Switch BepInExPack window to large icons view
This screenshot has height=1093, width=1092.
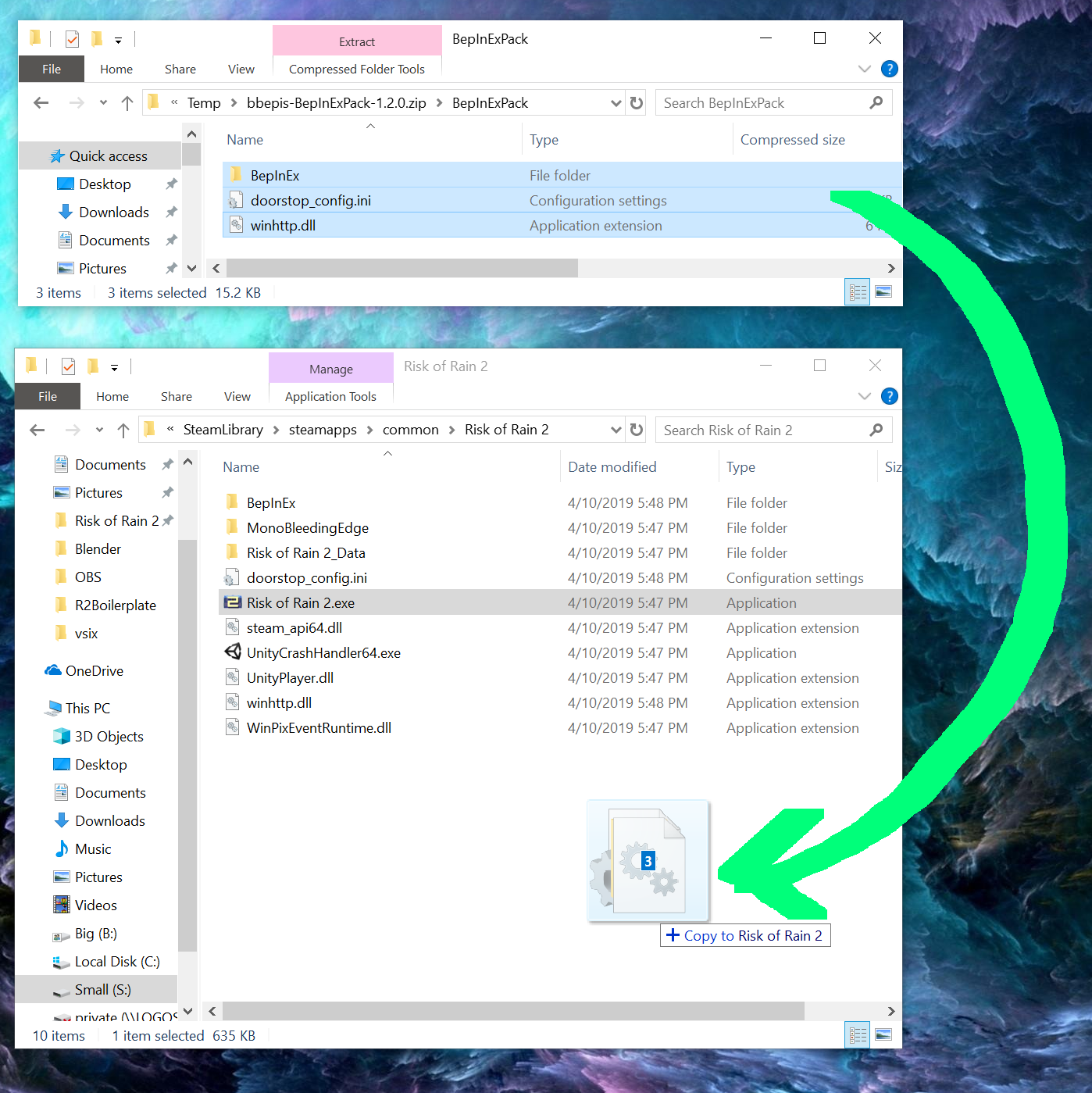coord(883,292)
